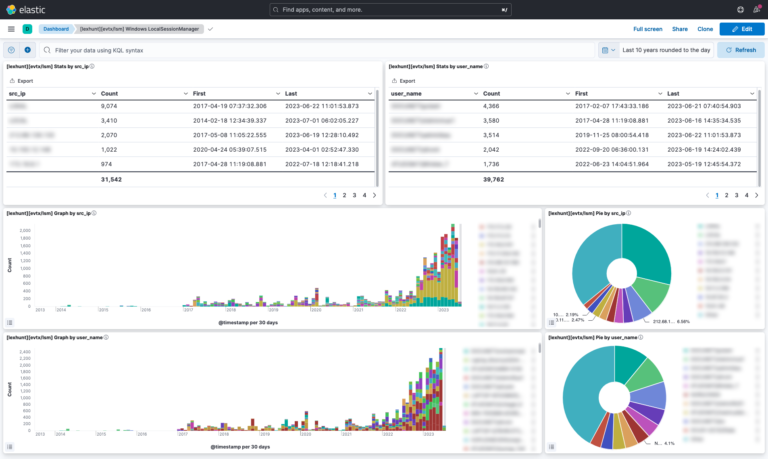Open saved query menu beside filter icon
Viewport: 768px width, 459px height.
11,49
